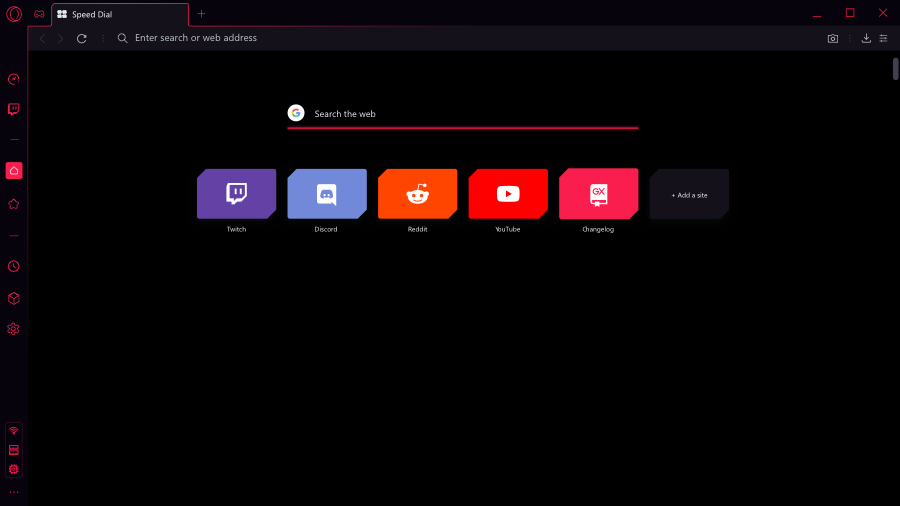Screen dimensions: 900x506
Task: Minimize the browser window
Action: pos(817,14)
